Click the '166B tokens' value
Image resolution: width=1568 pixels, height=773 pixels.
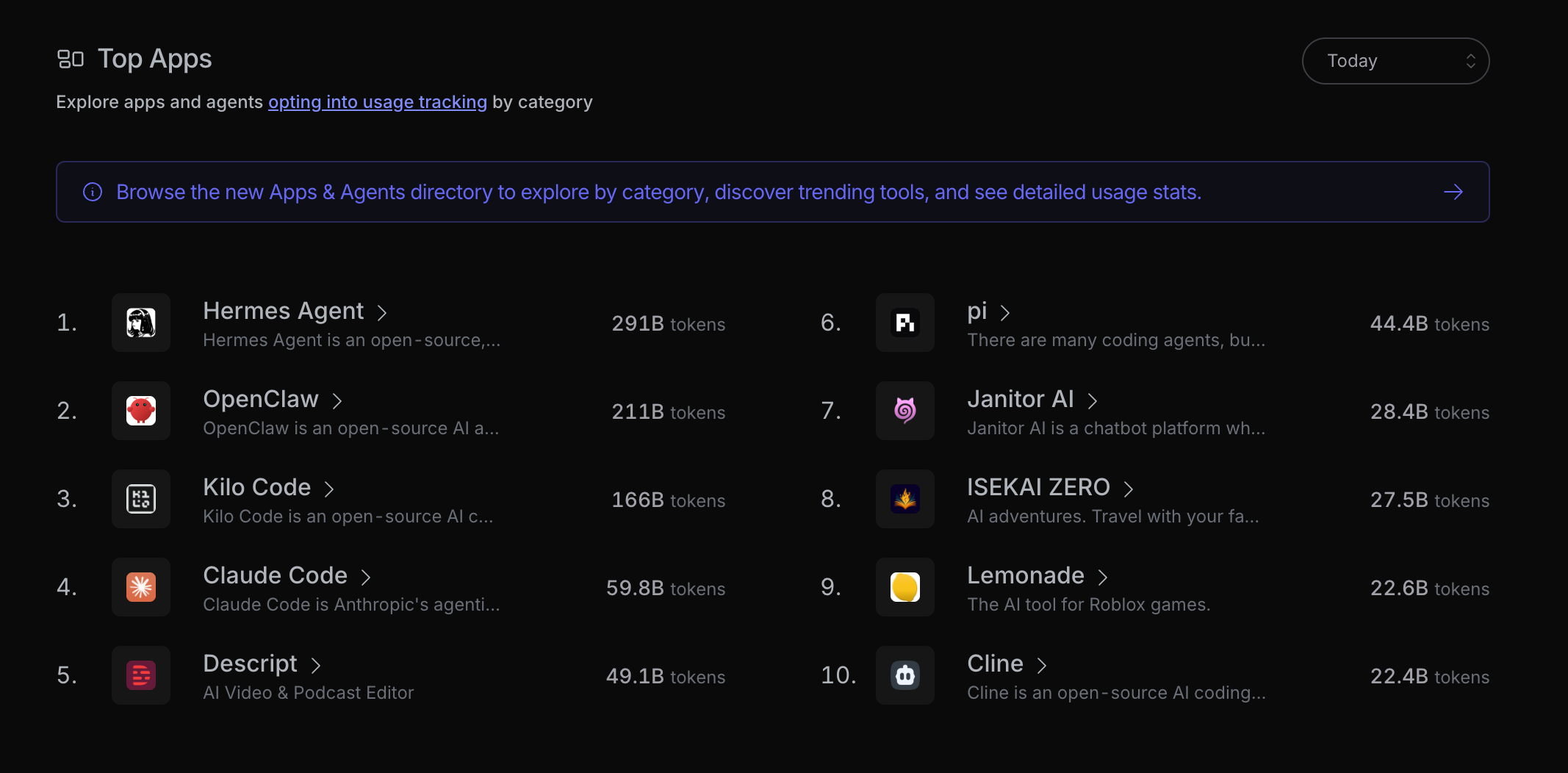pos(669,500)
